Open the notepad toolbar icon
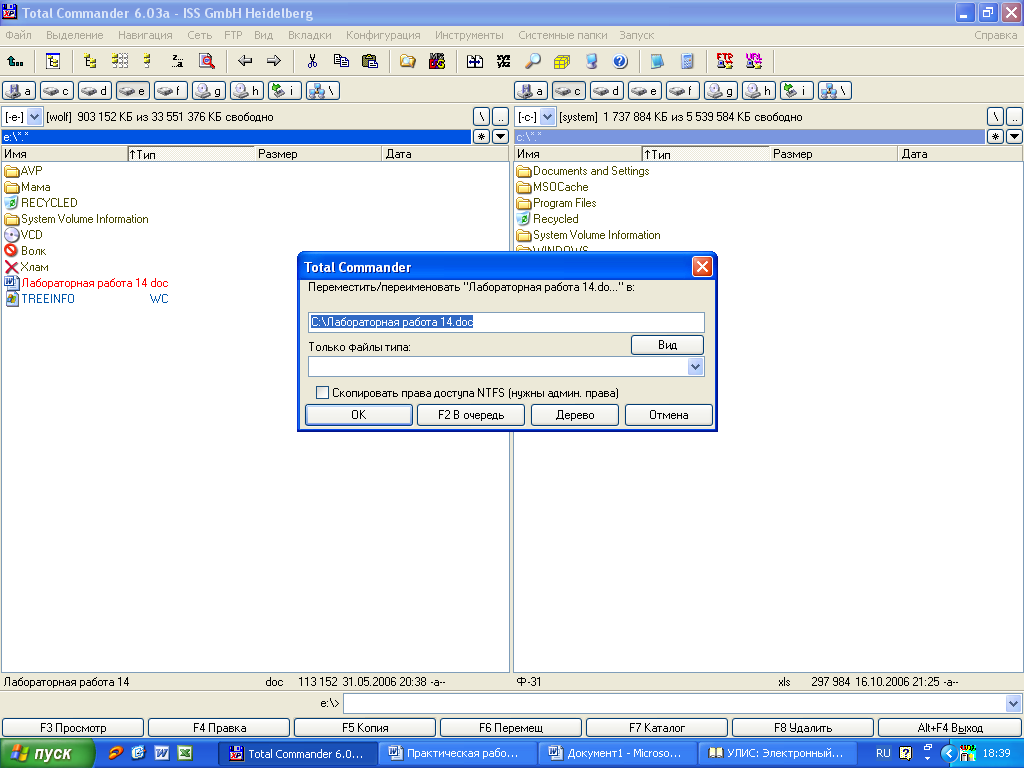This screenshot has height=768, width=1024. point(657,61)
